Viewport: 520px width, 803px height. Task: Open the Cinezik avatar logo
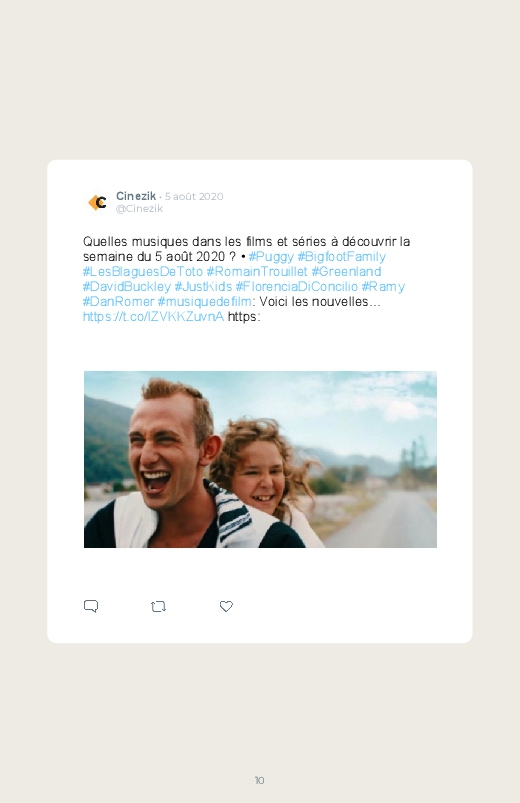pos(97,202)
